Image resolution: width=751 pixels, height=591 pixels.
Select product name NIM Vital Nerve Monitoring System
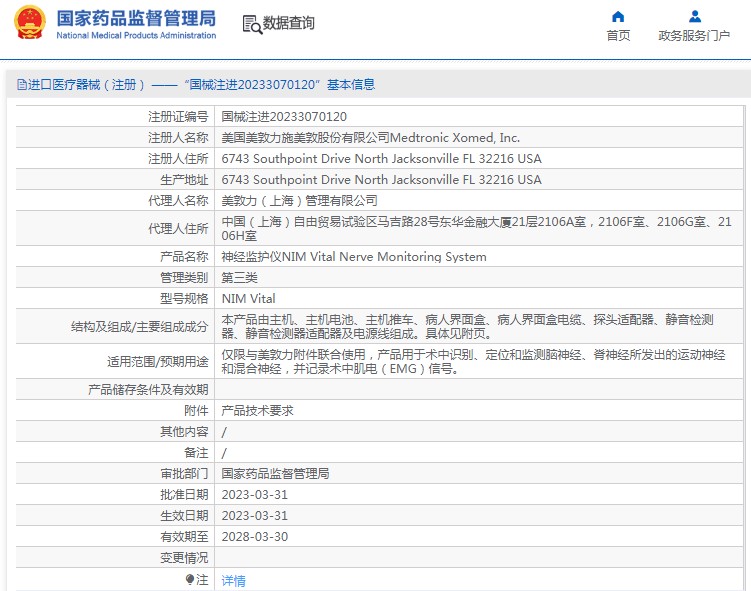point(353,257)
